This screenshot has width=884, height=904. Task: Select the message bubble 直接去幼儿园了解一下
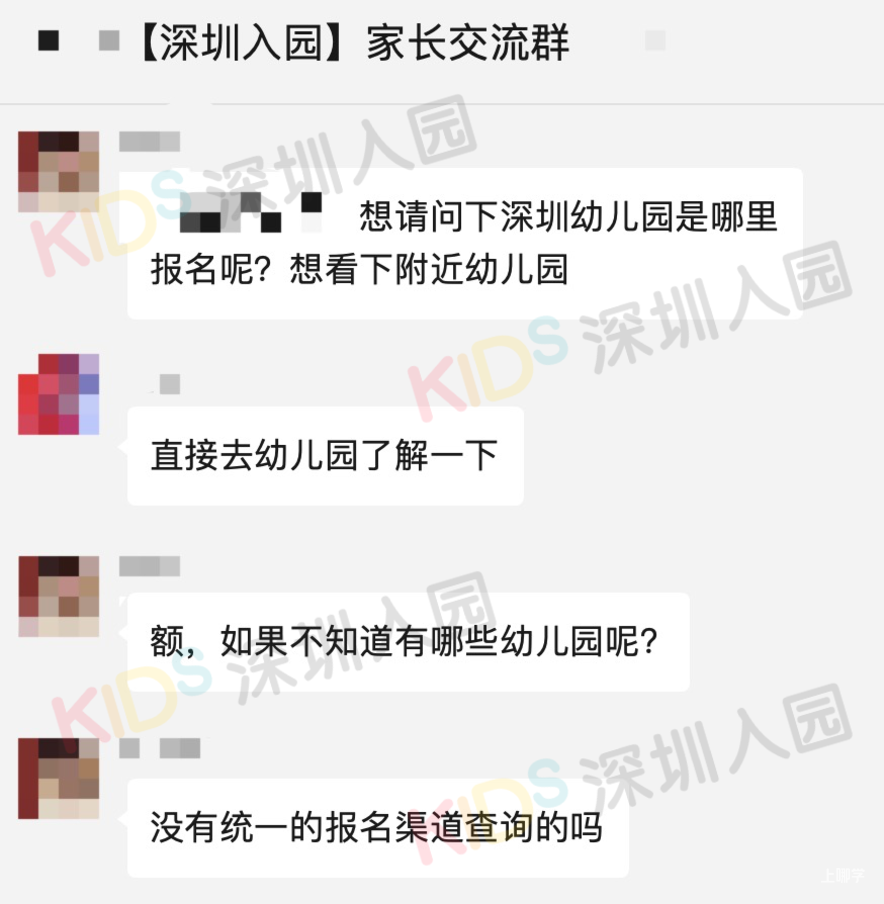point(325,455)
